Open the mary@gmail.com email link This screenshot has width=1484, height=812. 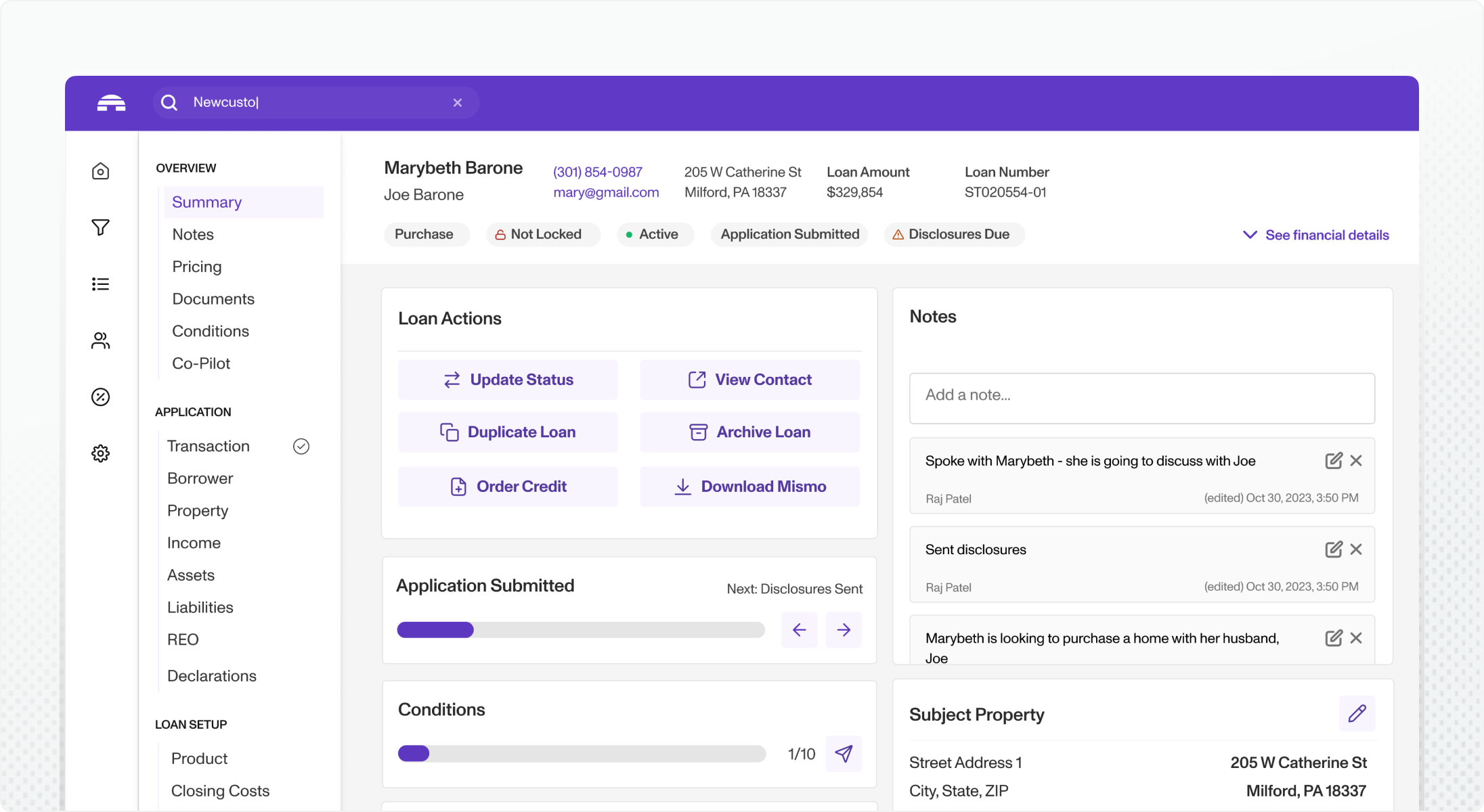(x=606, y=192)
